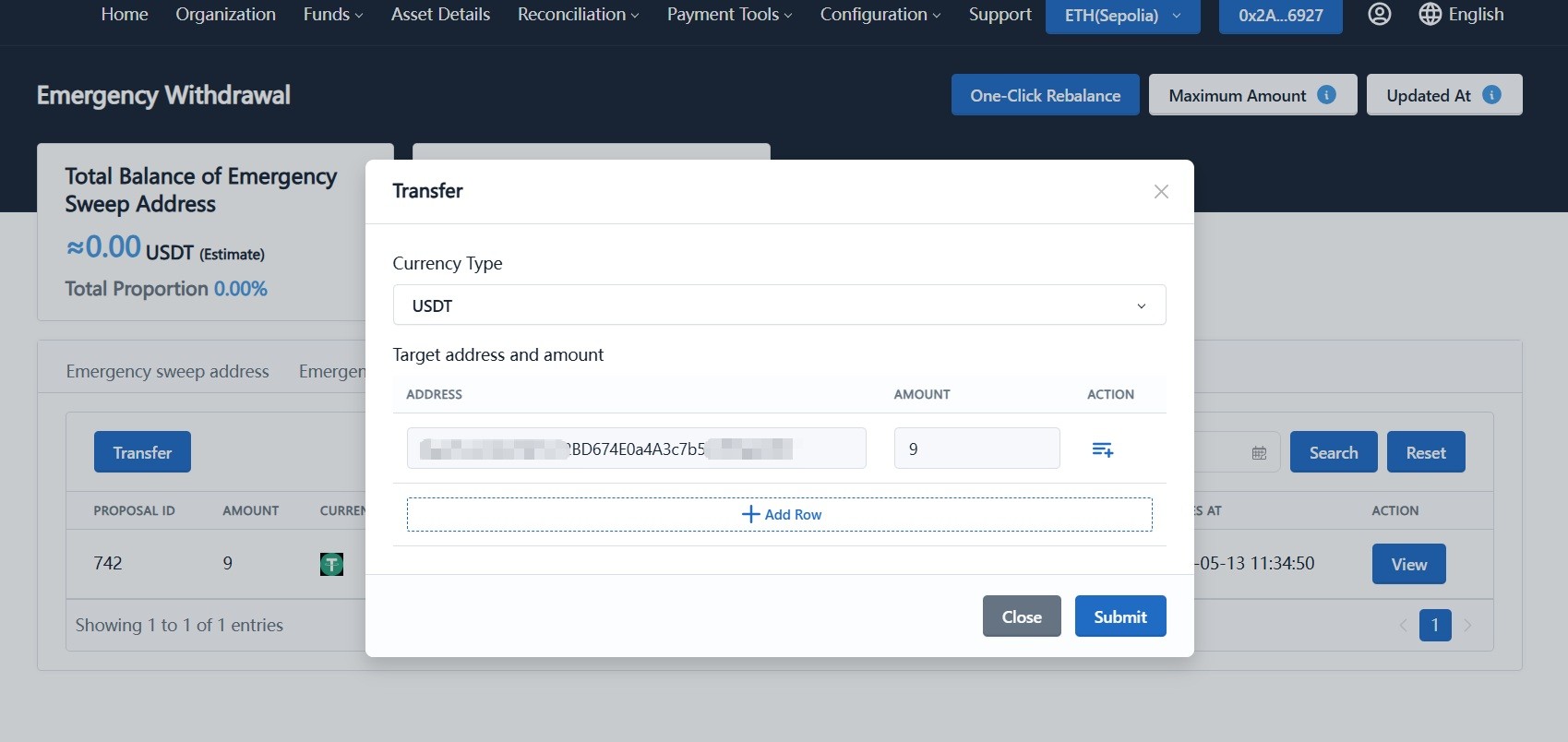The image size is (1568, 742).
Task: Click Total Proportion 0.00% text
Action: [166, 289]
